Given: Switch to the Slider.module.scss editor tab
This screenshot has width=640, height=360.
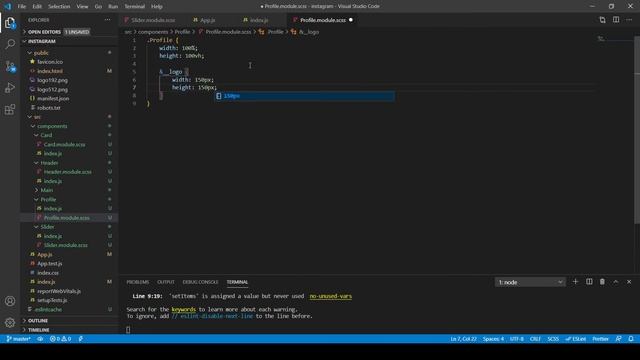Looking at the screenshot, I should (153, 20).
